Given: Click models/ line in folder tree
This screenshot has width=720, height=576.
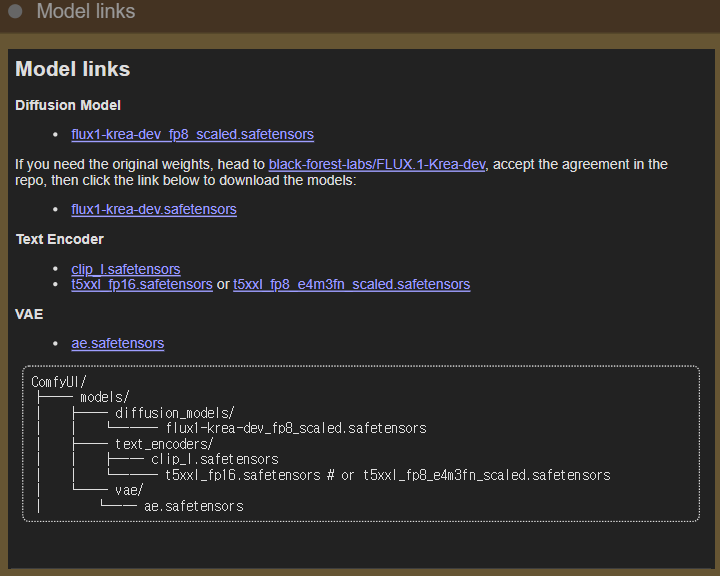Looking at the screenshot, I should (105, 397).
